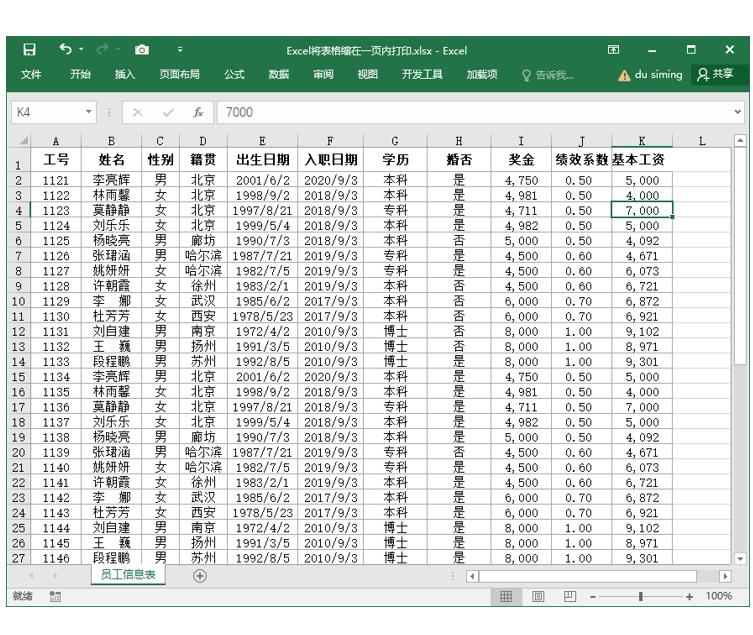Click previous sheet navigation arrow
The image size is (753, 635).
click(x=32, y=575)
